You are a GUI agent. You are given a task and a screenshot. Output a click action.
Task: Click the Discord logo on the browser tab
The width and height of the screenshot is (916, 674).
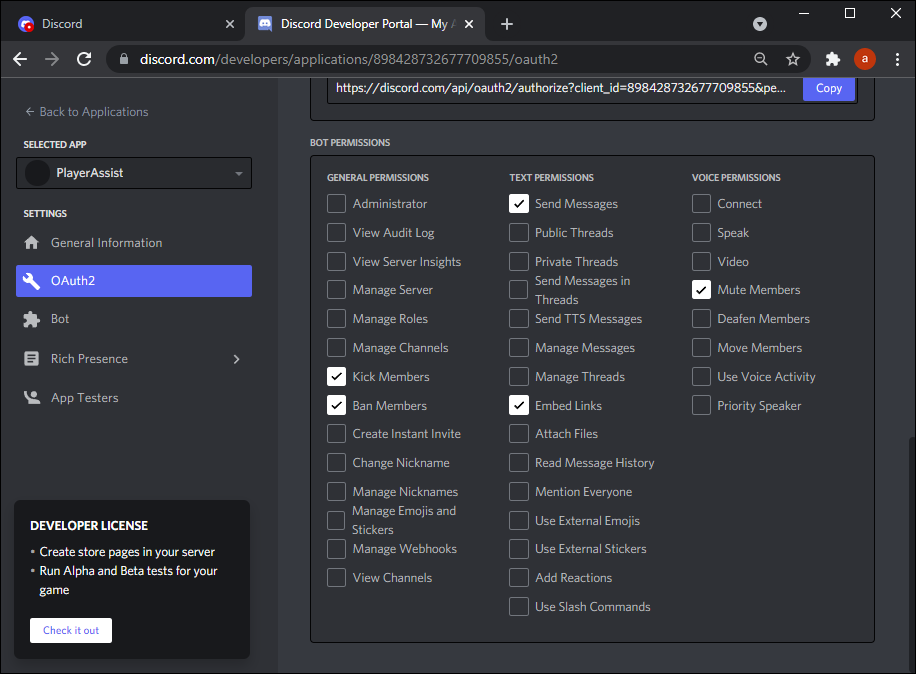[x=24, y=23]
